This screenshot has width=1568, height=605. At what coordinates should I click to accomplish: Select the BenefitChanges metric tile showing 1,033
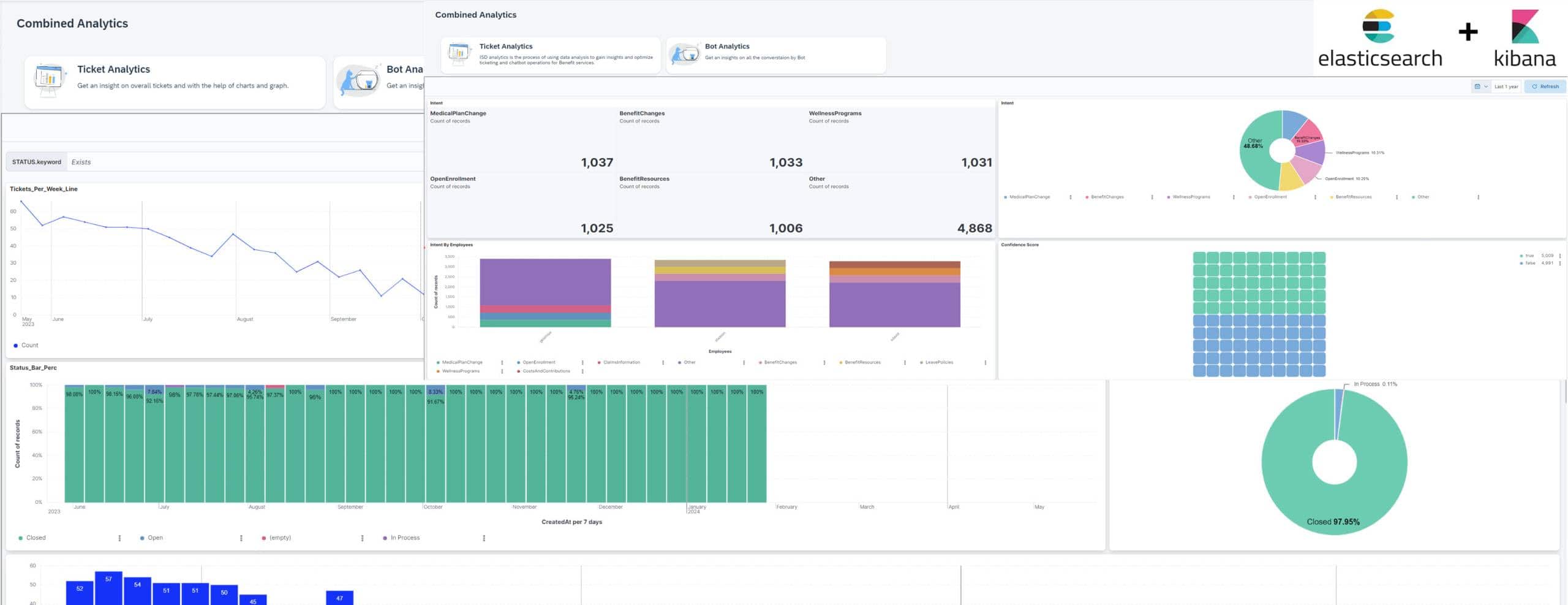click(x=710, y=139)
